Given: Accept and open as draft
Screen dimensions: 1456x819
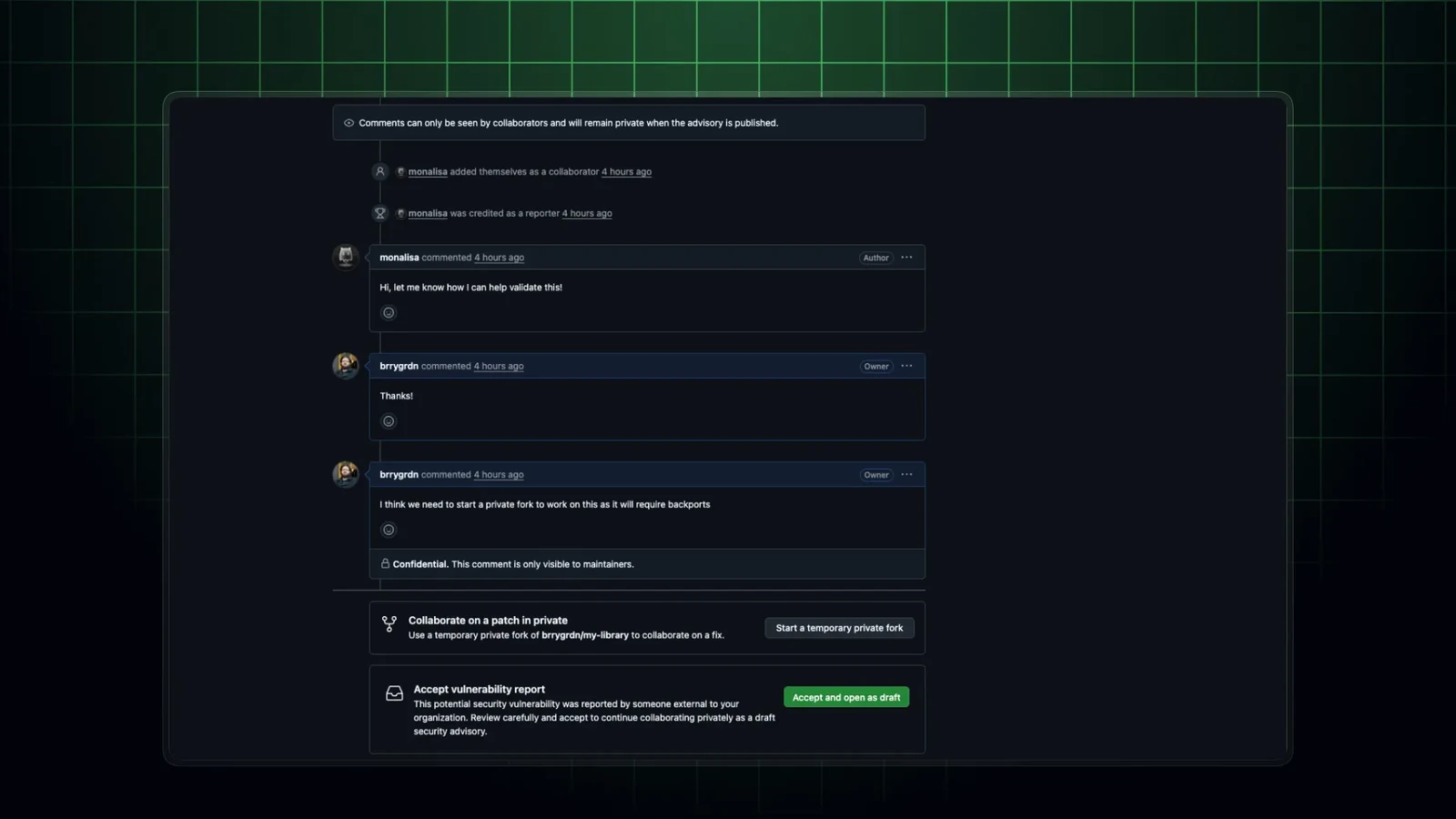Looking at the screenshot, I should click(846, 697).
